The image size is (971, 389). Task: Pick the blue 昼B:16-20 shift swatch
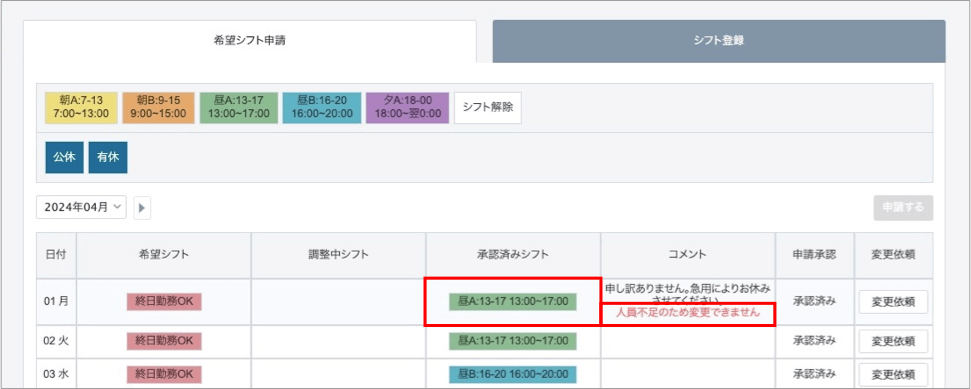[321, 108]
